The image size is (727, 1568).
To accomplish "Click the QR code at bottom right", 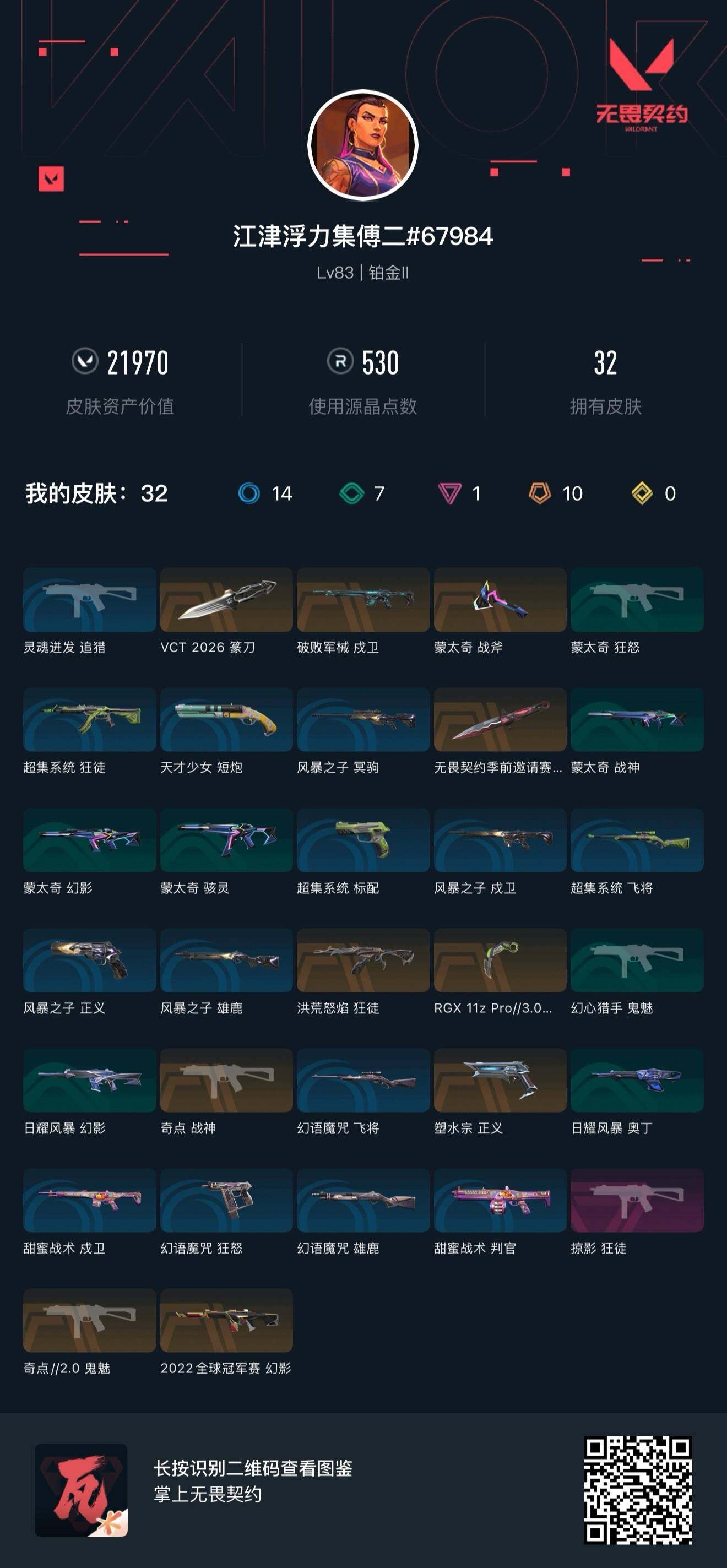I will click(637, 1490).
